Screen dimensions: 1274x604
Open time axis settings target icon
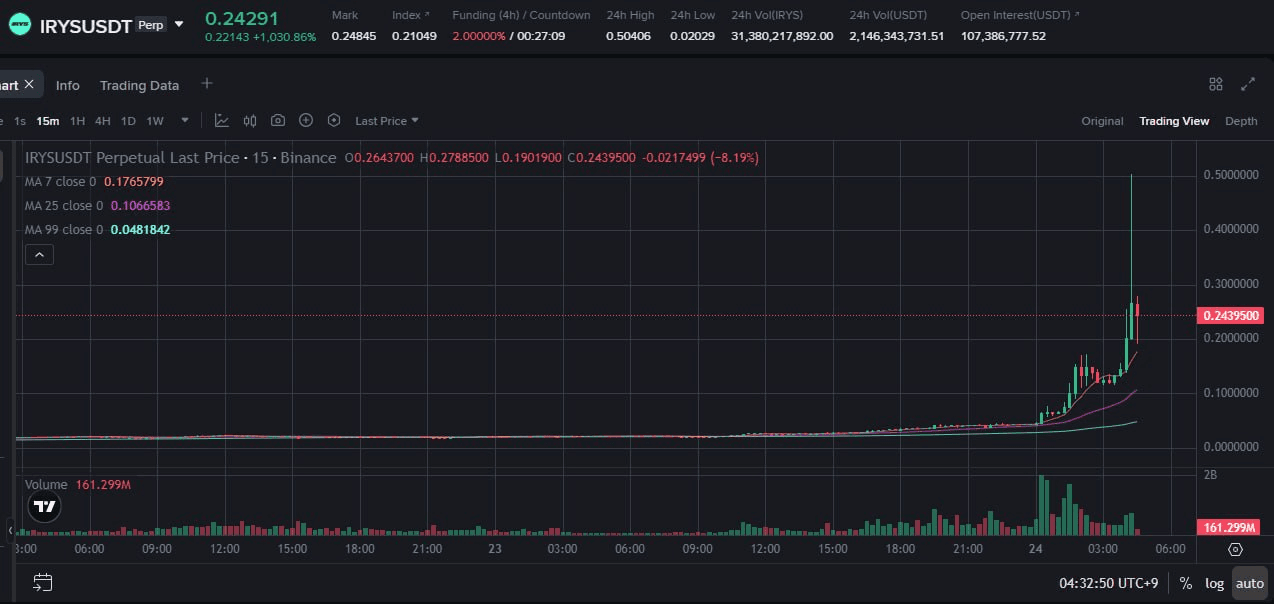click(x=1235, y=549)
